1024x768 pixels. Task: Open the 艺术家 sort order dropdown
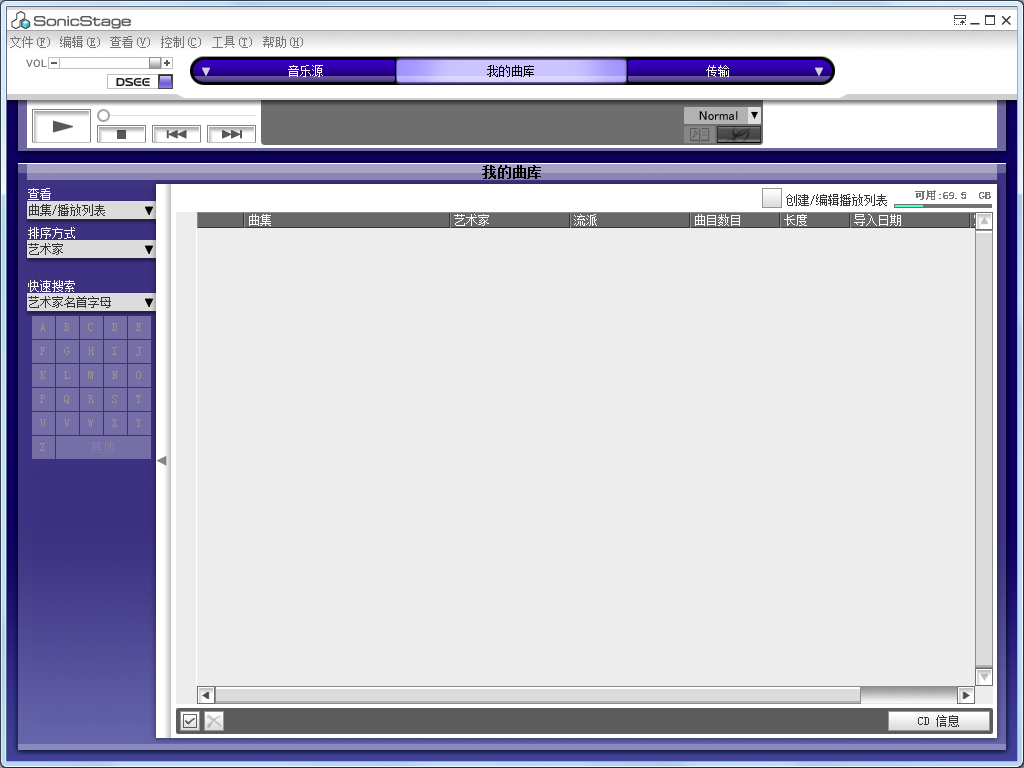point(91,249)
